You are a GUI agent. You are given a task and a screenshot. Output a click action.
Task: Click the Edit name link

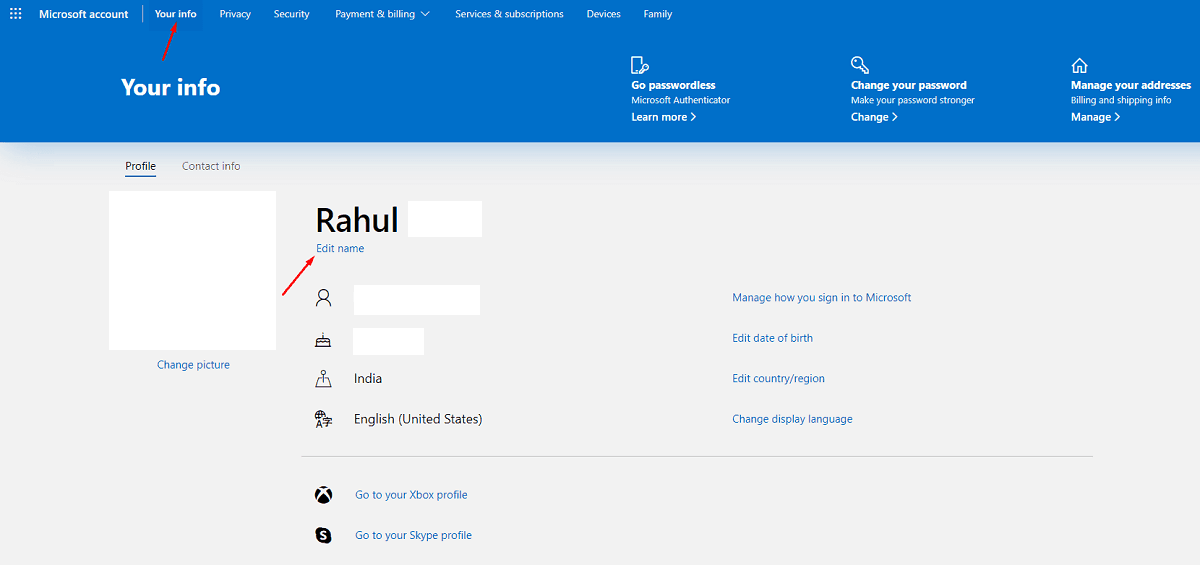coord(340,248)
